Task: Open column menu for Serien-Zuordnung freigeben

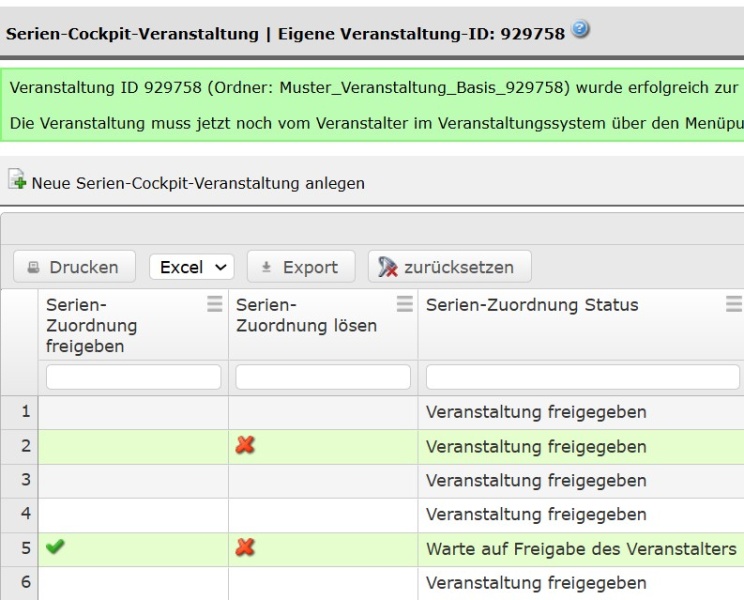Action: tap(214, 304)
